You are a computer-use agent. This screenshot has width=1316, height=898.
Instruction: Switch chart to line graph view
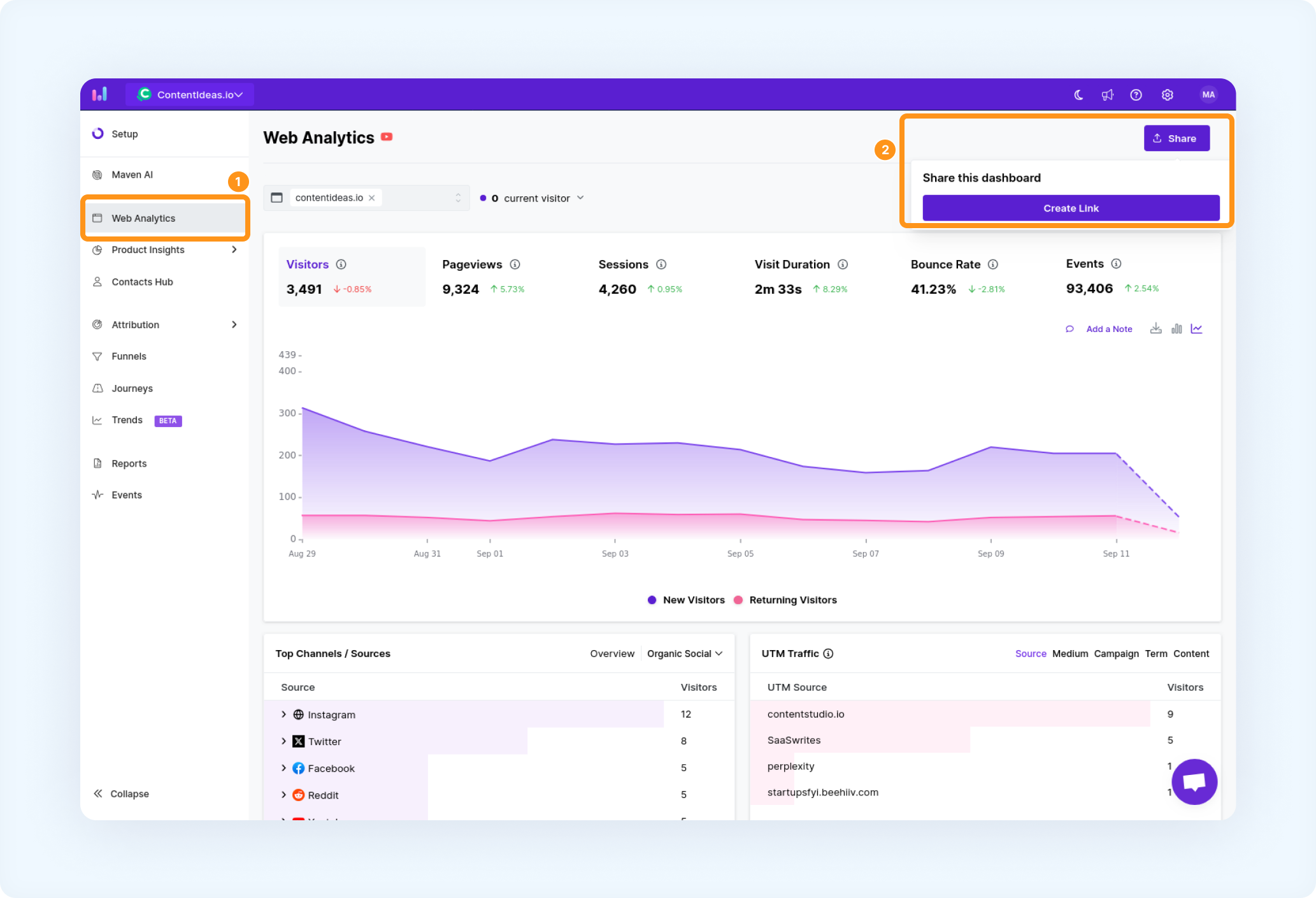pyautogui.click(x=1197, y=329)
